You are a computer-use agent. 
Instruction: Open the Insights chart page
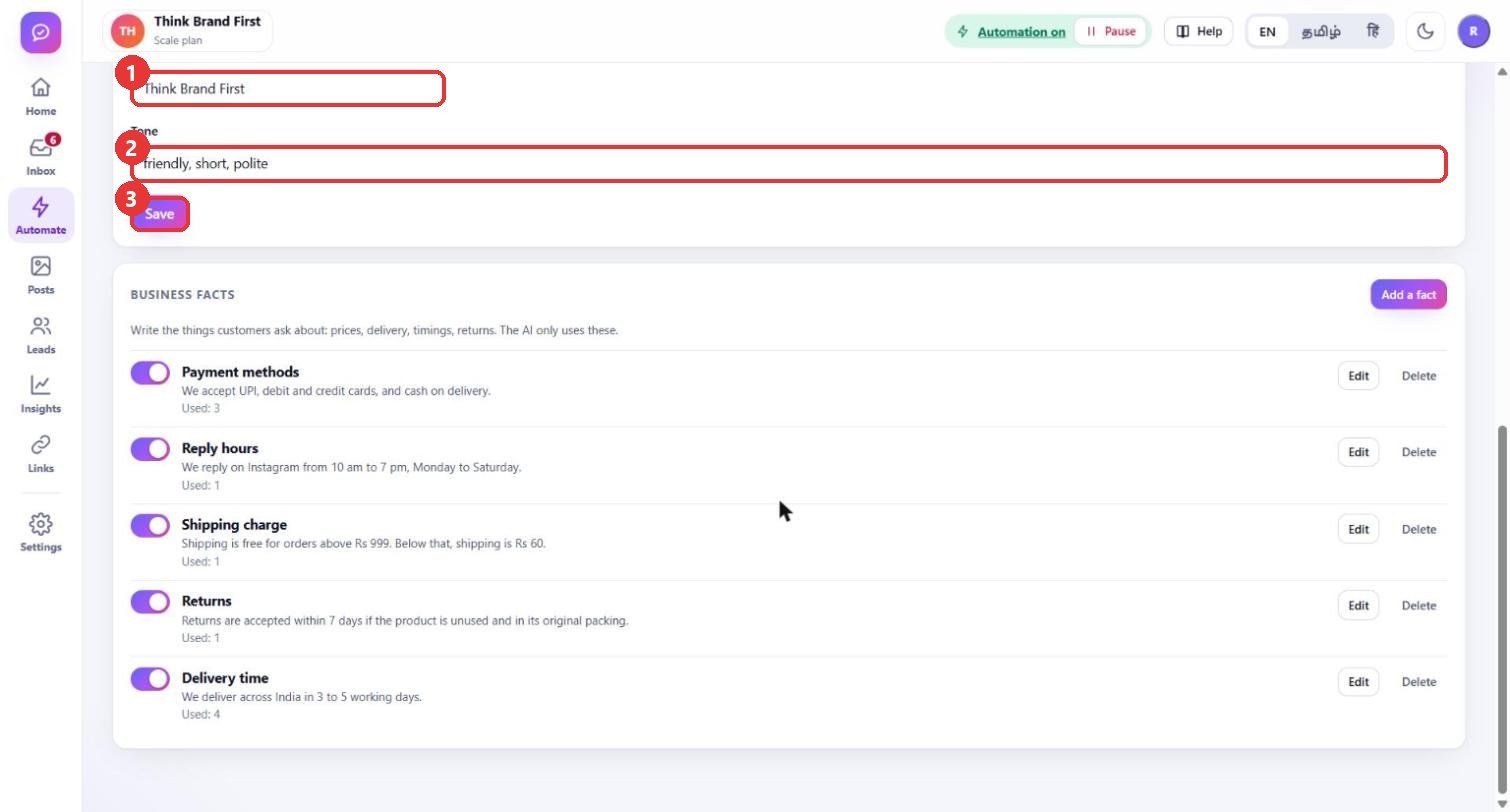41,394
